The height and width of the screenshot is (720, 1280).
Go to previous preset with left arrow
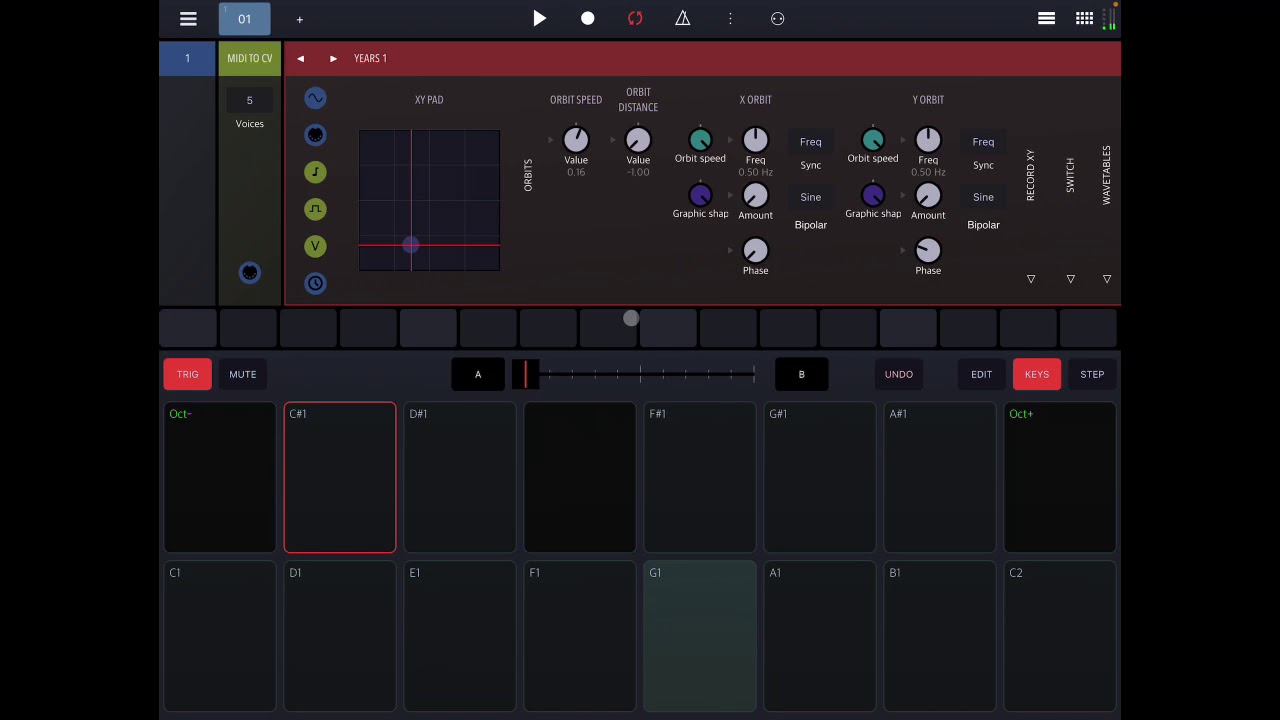point(300,58)
